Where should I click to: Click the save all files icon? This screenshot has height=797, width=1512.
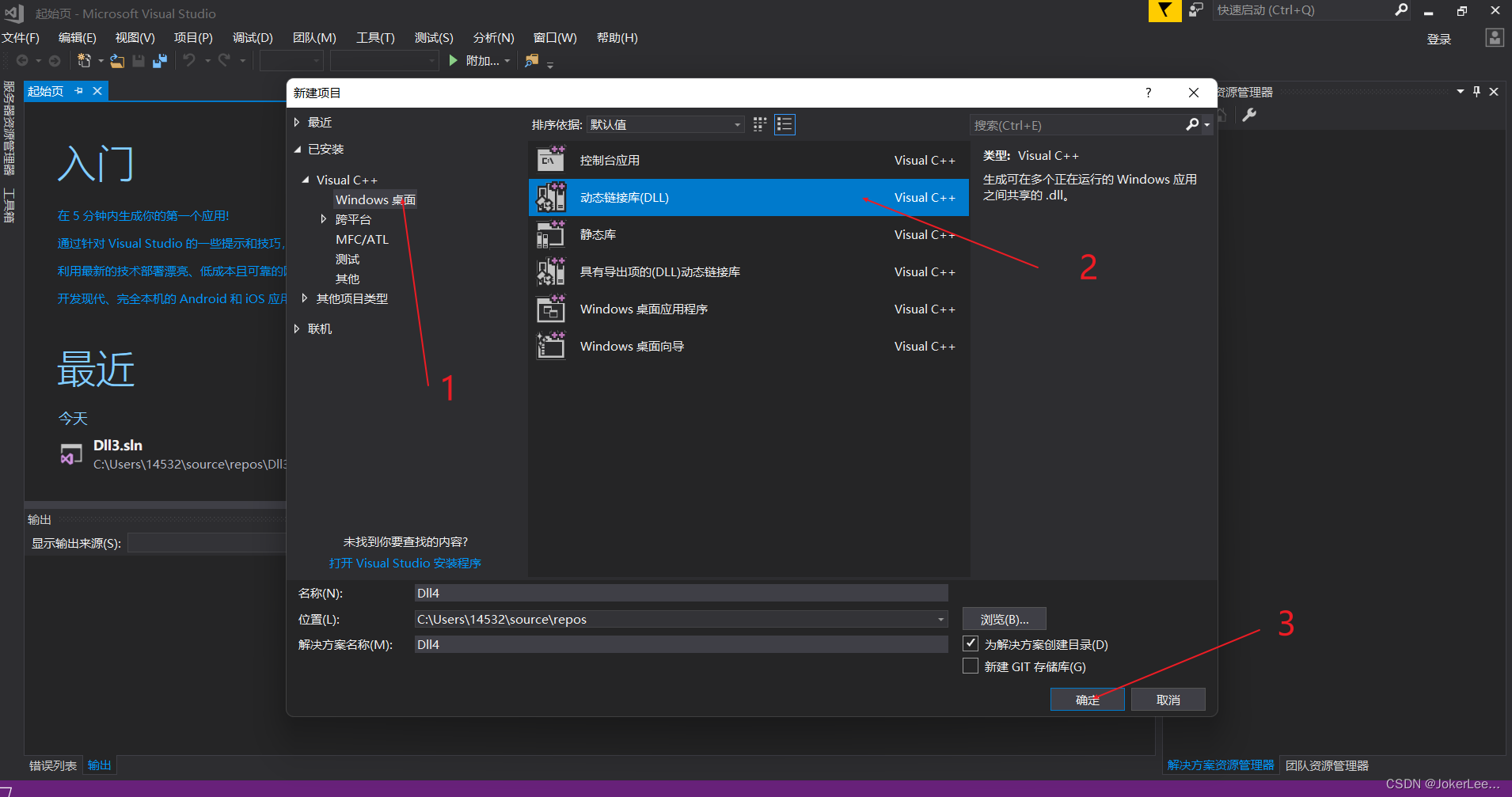coord(160,61)
